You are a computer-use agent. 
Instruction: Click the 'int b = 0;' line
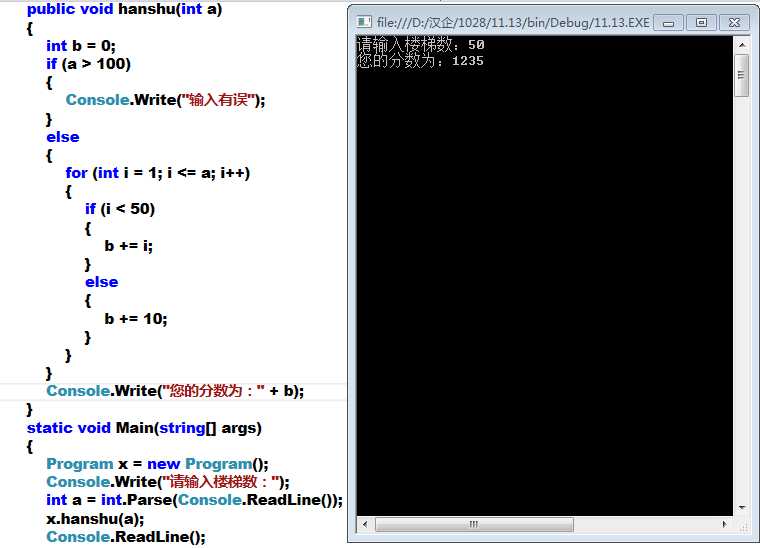point(81,46)
